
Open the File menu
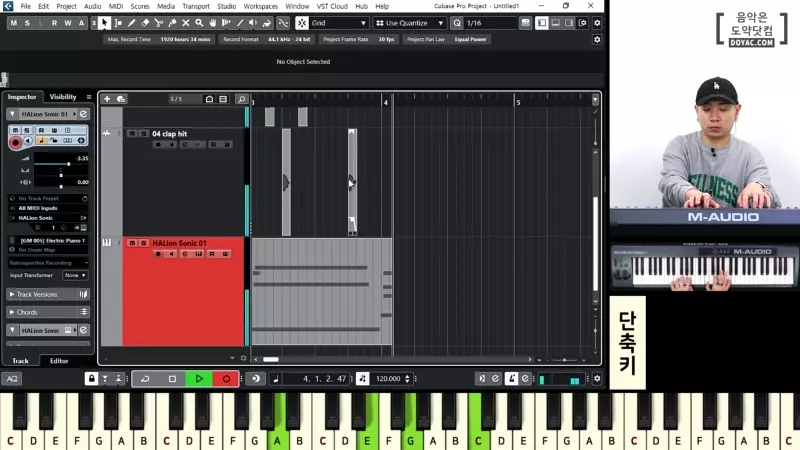(26, 6)
